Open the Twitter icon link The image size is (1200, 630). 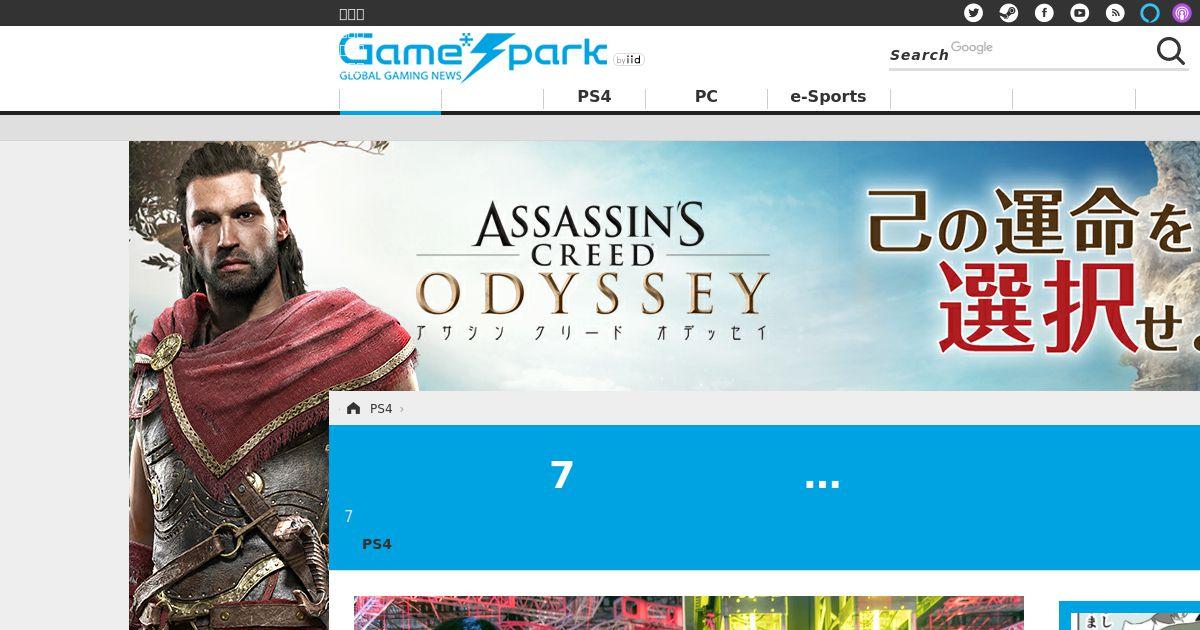coord(973,13)
